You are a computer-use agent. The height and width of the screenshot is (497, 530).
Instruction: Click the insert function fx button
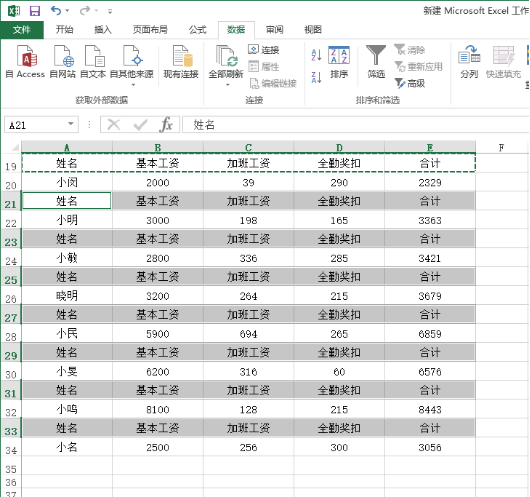(x=166, y=124)
